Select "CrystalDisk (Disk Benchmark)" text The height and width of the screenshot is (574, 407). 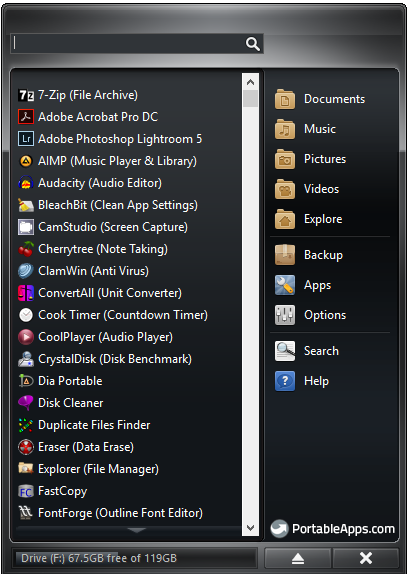(x=115, y=359)
